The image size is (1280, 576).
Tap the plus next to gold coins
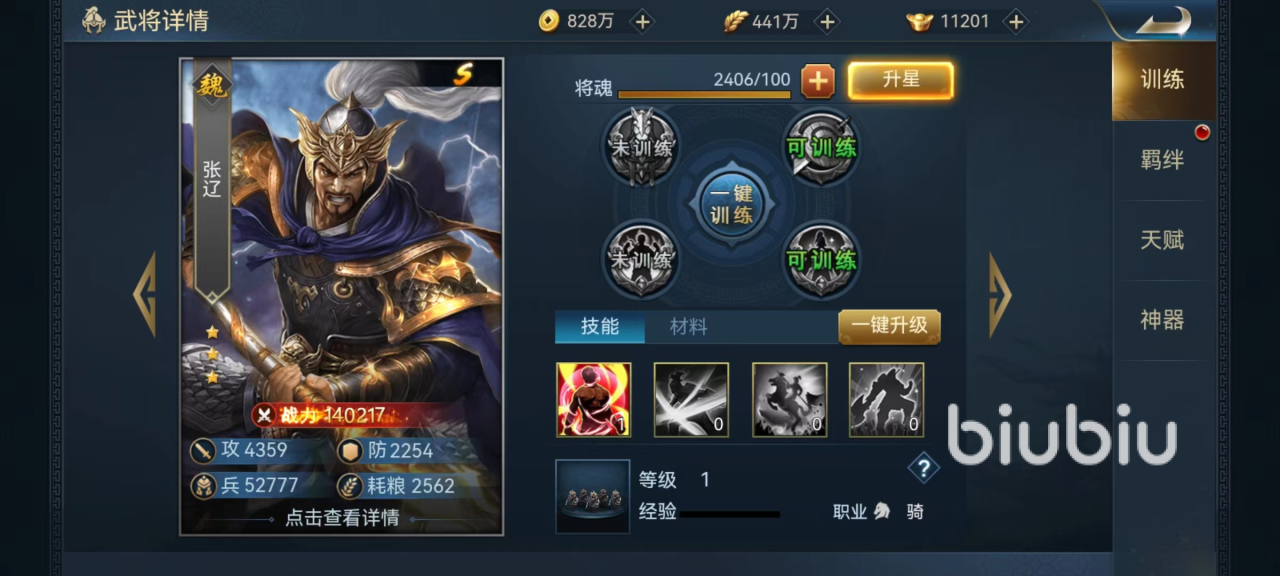pyautogui.click(x=642, y=21)
